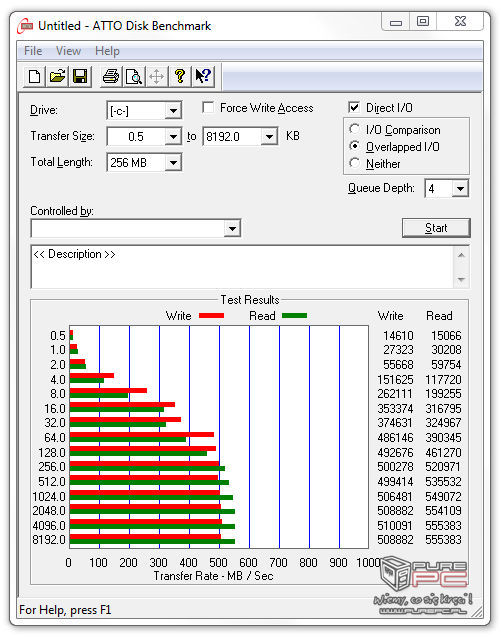
Task: Click the ATTO app icon in title bar
Action: click(25, 26)
